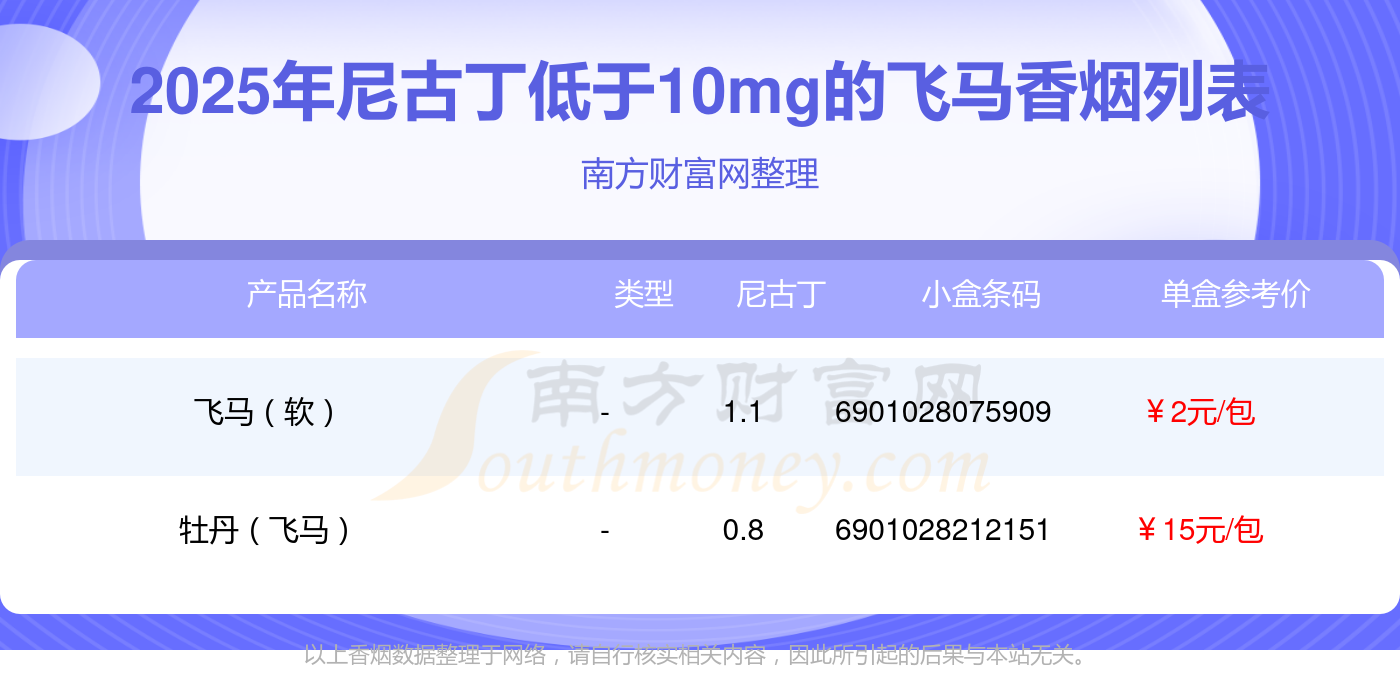Select the 类型 column header
This screenshot has width=1400, height=700.
point(643,294)
